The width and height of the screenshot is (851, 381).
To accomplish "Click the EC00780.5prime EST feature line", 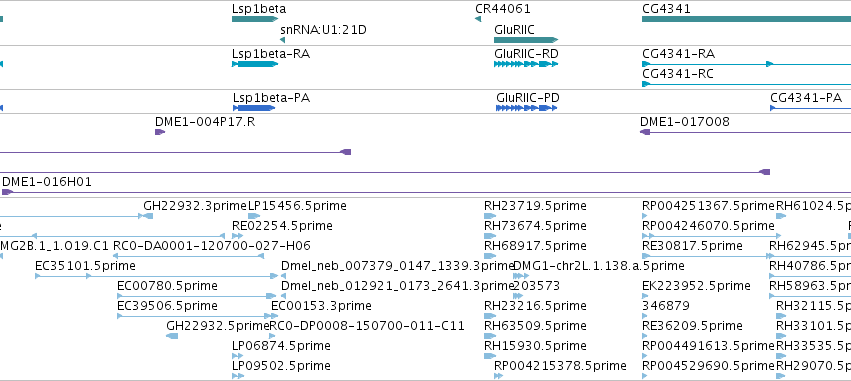I will (196, 296).
